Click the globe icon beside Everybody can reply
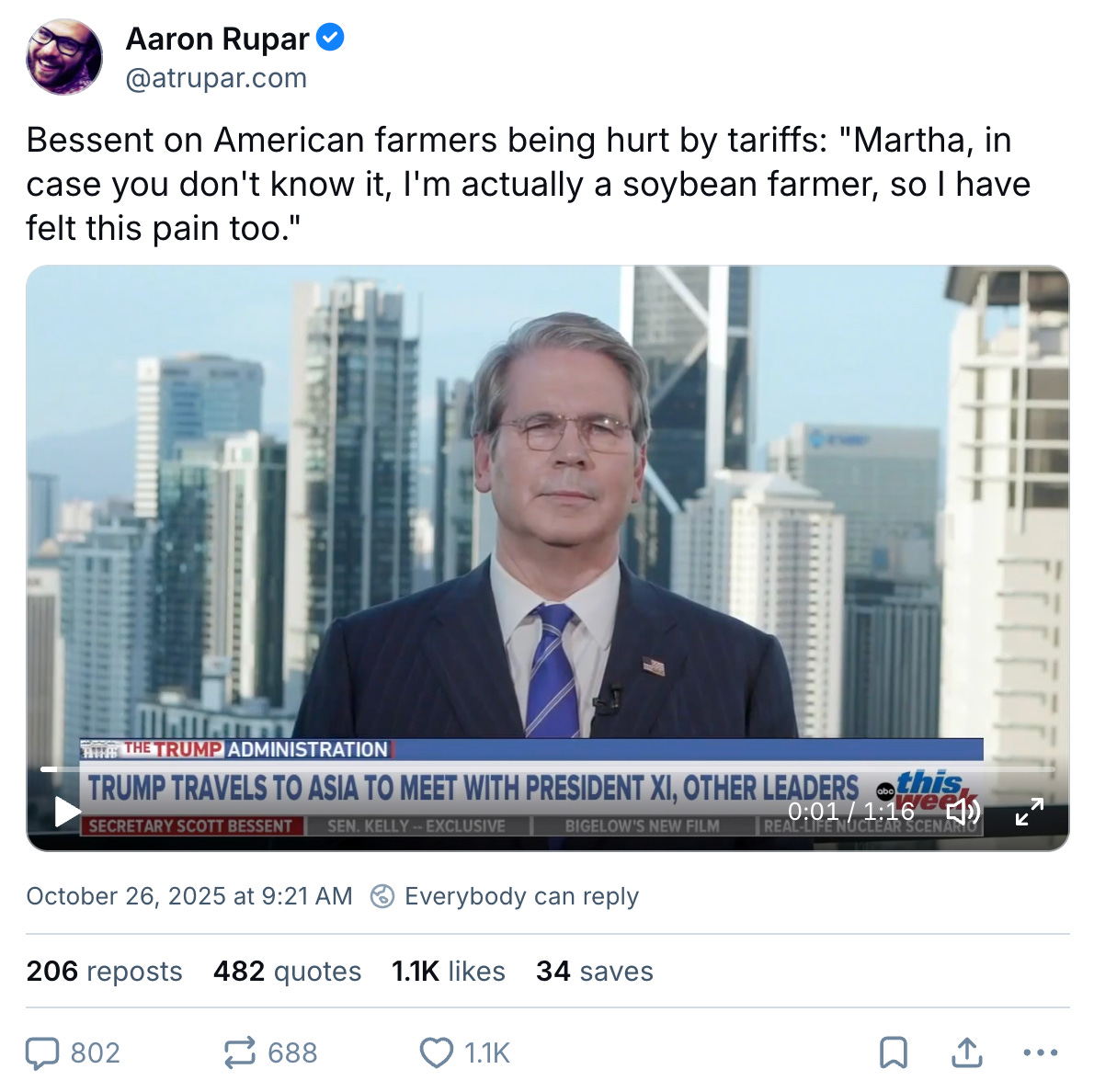 [x=382, y=896]
